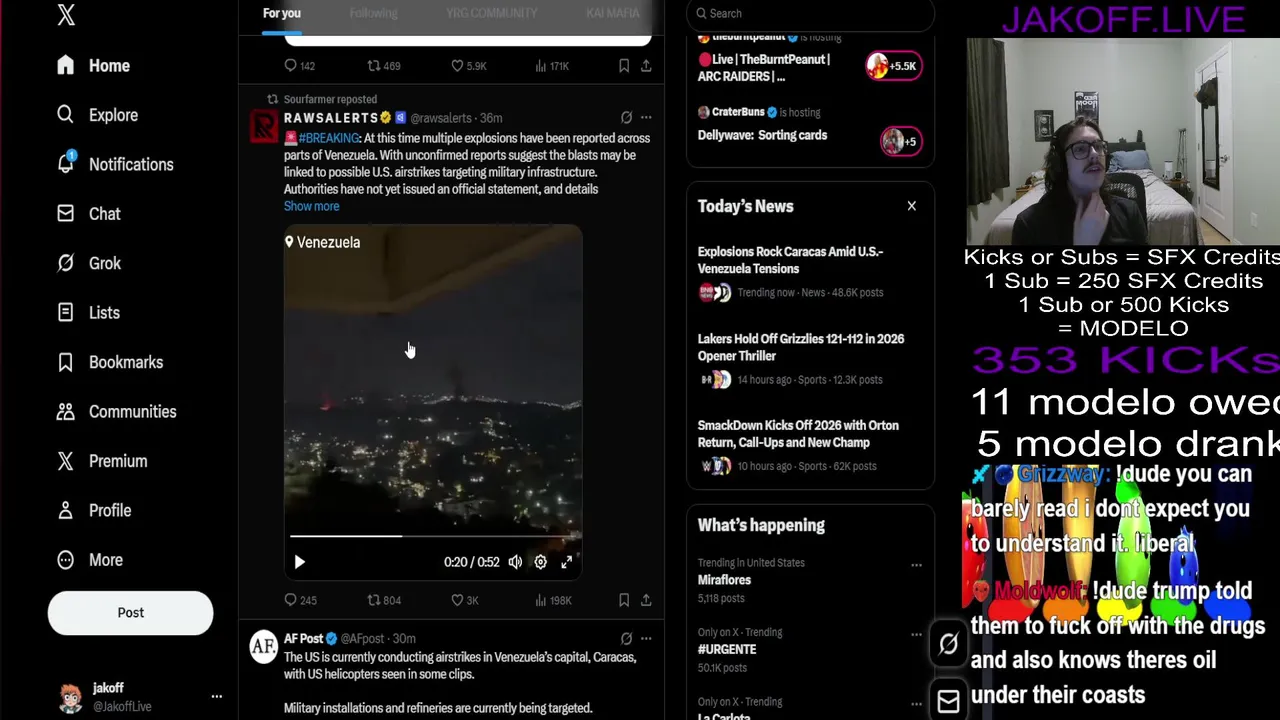Select the For you tab

(x=282, y=13)
